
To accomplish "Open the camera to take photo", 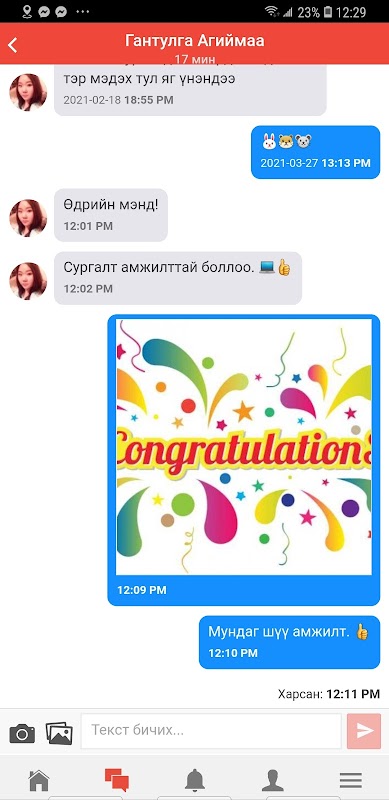I will (x=22, y=734).
